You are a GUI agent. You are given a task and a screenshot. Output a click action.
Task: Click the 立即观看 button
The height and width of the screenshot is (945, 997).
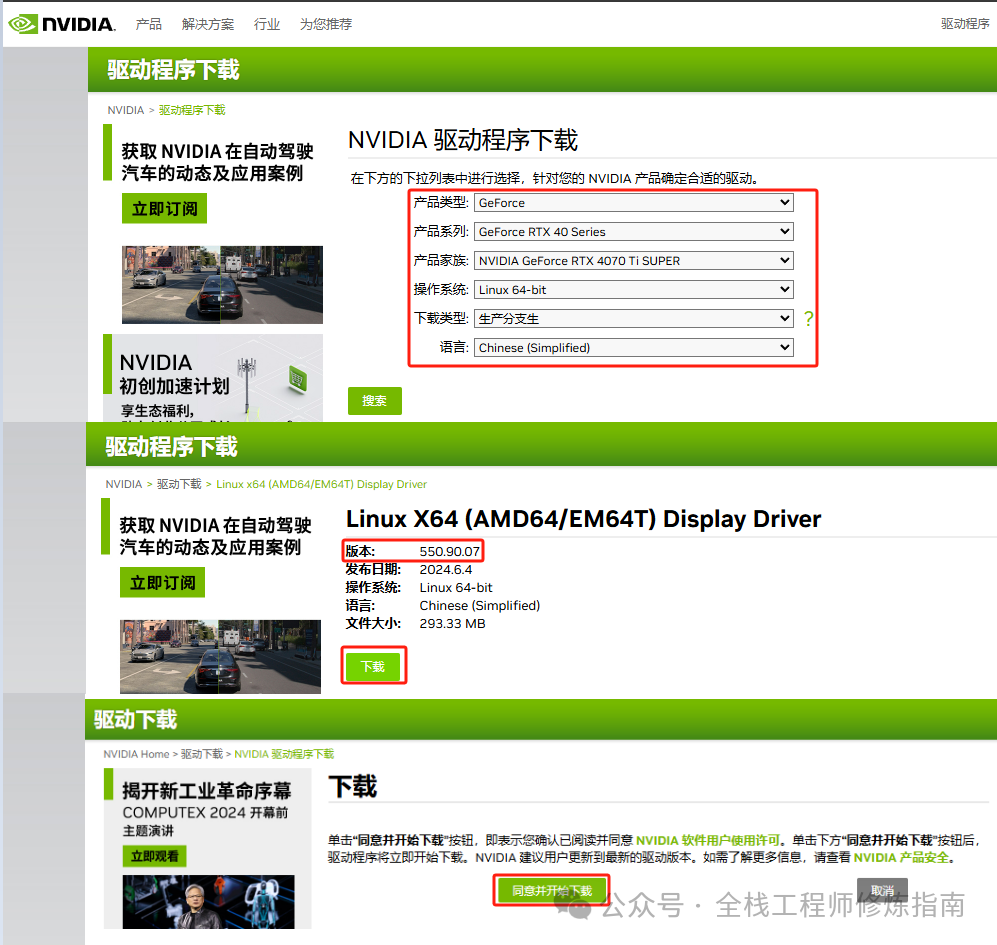[155, 856]
